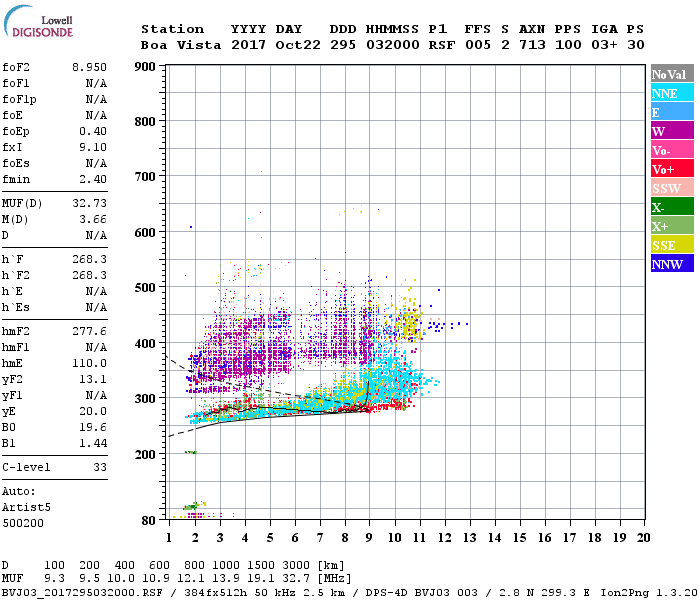Screen dimensions: 700x600
Task: Click the NNE cyan legend swatch
Action: [x=671, y=93]
